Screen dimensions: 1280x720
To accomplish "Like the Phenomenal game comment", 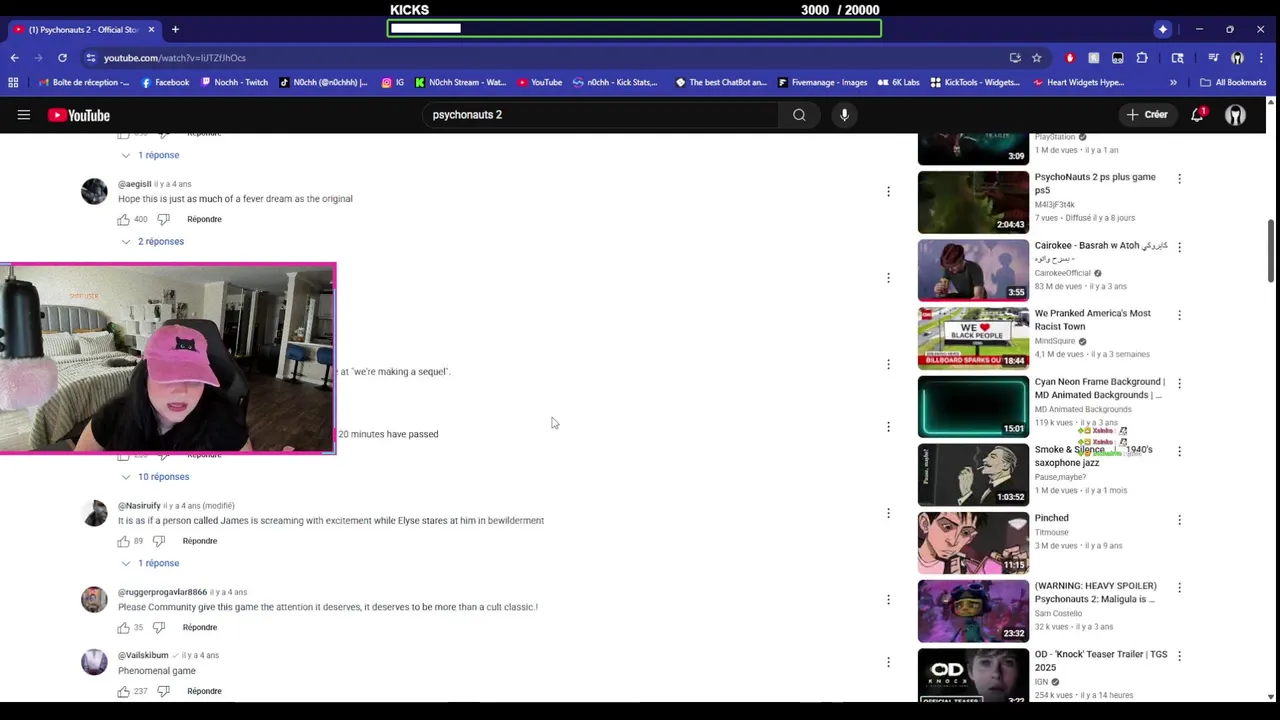I will point(124,691).
